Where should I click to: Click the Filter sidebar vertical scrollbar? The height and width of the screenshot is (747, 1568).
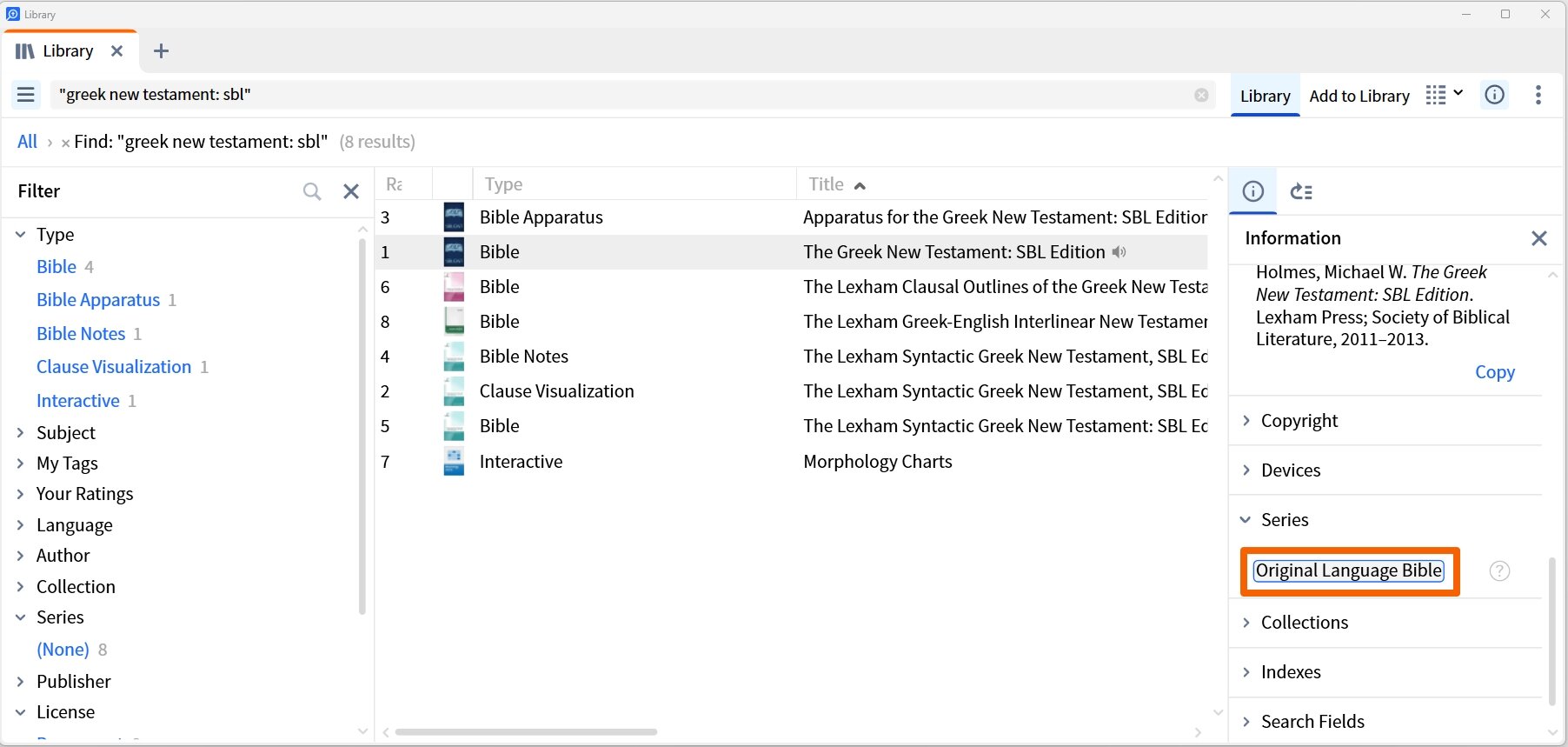click(362, 426)
